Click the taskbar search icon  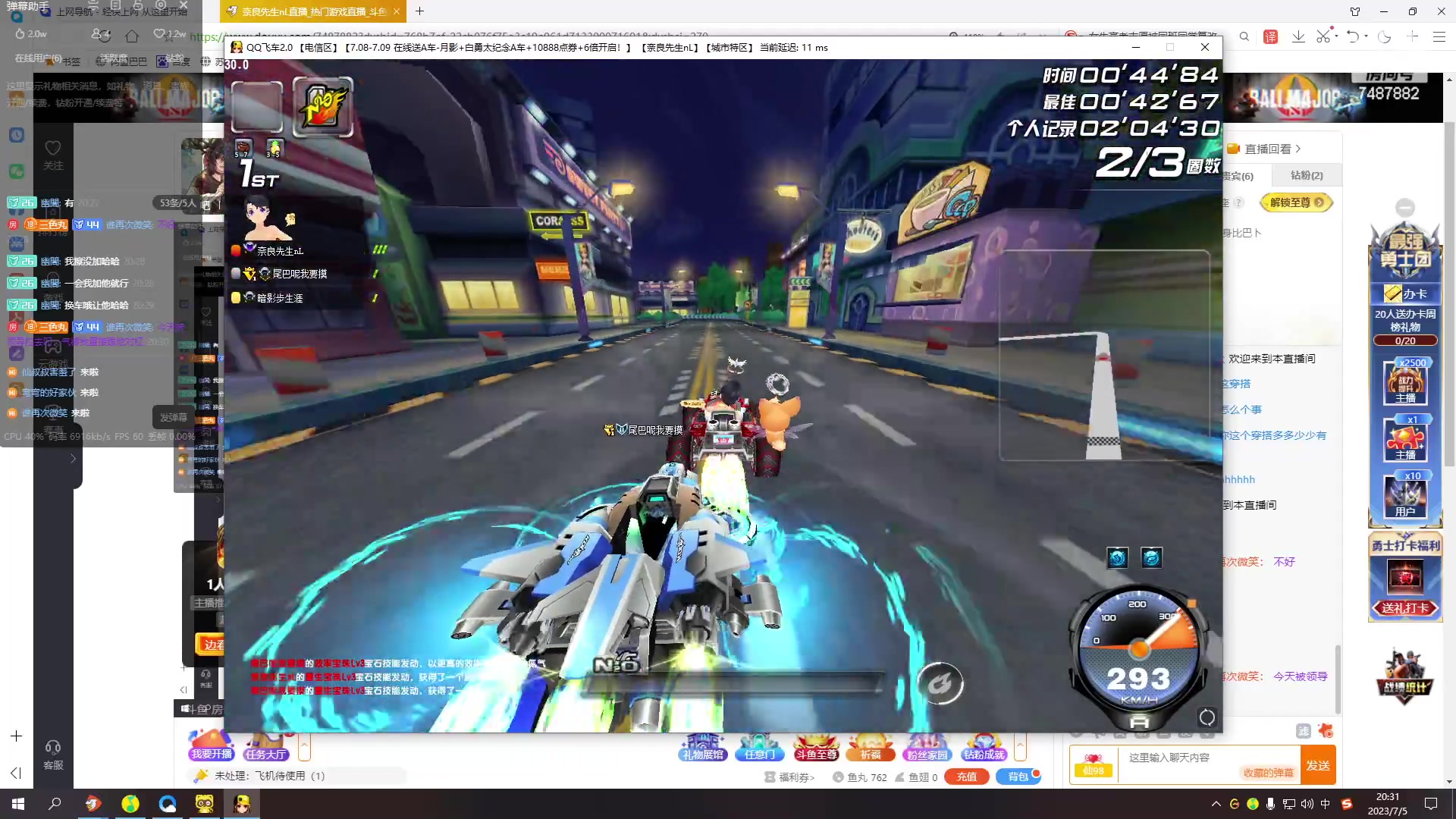click(x=55, y=804)
